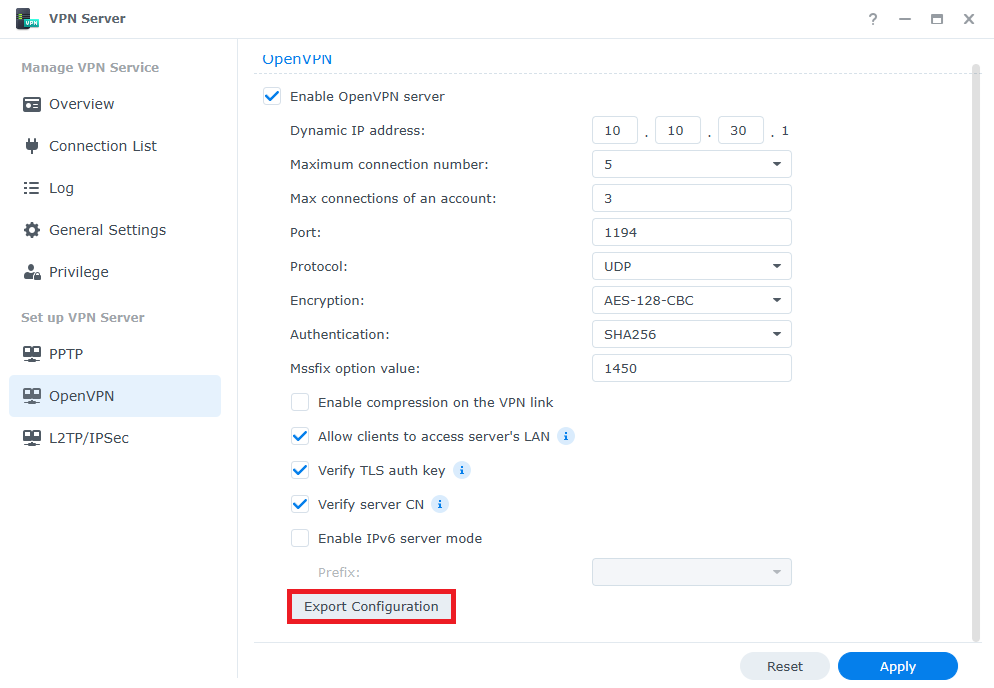Open the Maximum connection number dropdown
The image size is (994, 688).
point(778,164)
